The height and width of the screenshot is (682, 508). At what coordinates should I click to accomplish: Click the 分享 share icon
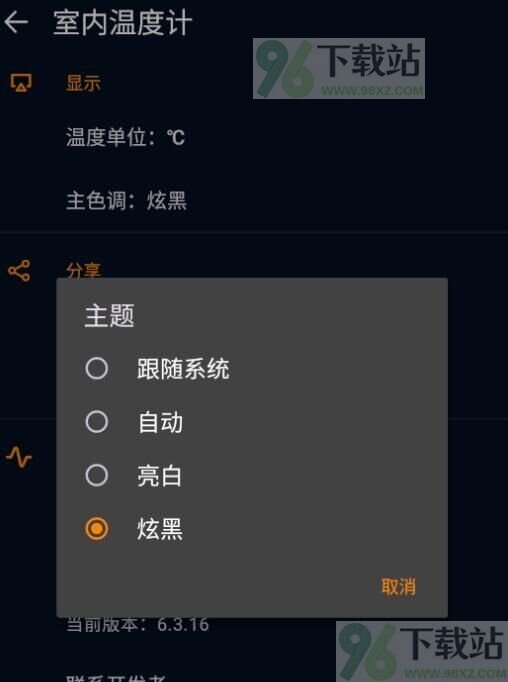tap(19, 271)
